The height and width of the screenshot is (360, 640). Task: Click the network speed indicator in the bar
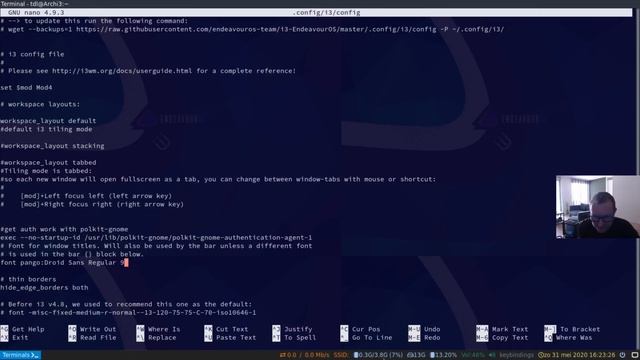click(304, 355)
